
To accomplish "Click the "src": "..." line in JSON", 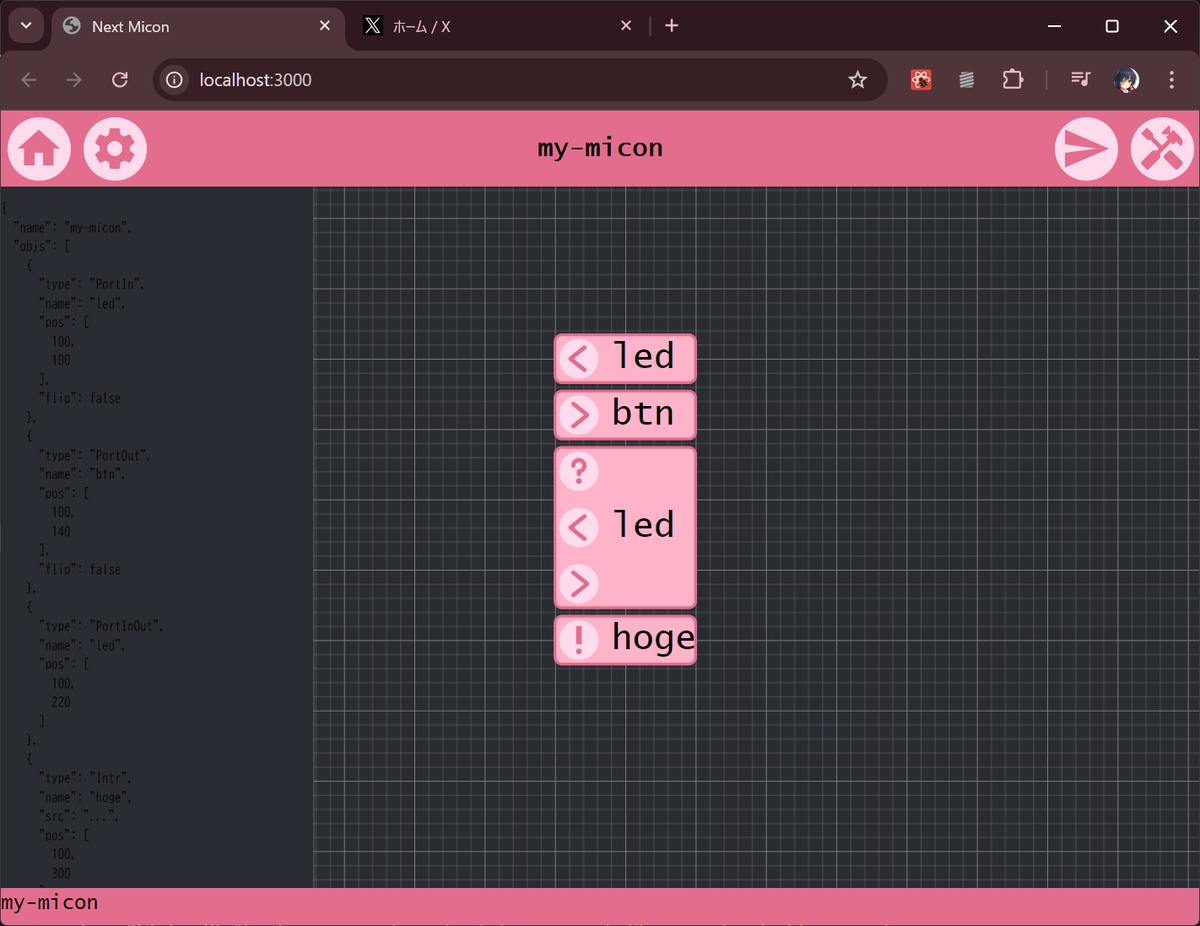I will [79, 816].
